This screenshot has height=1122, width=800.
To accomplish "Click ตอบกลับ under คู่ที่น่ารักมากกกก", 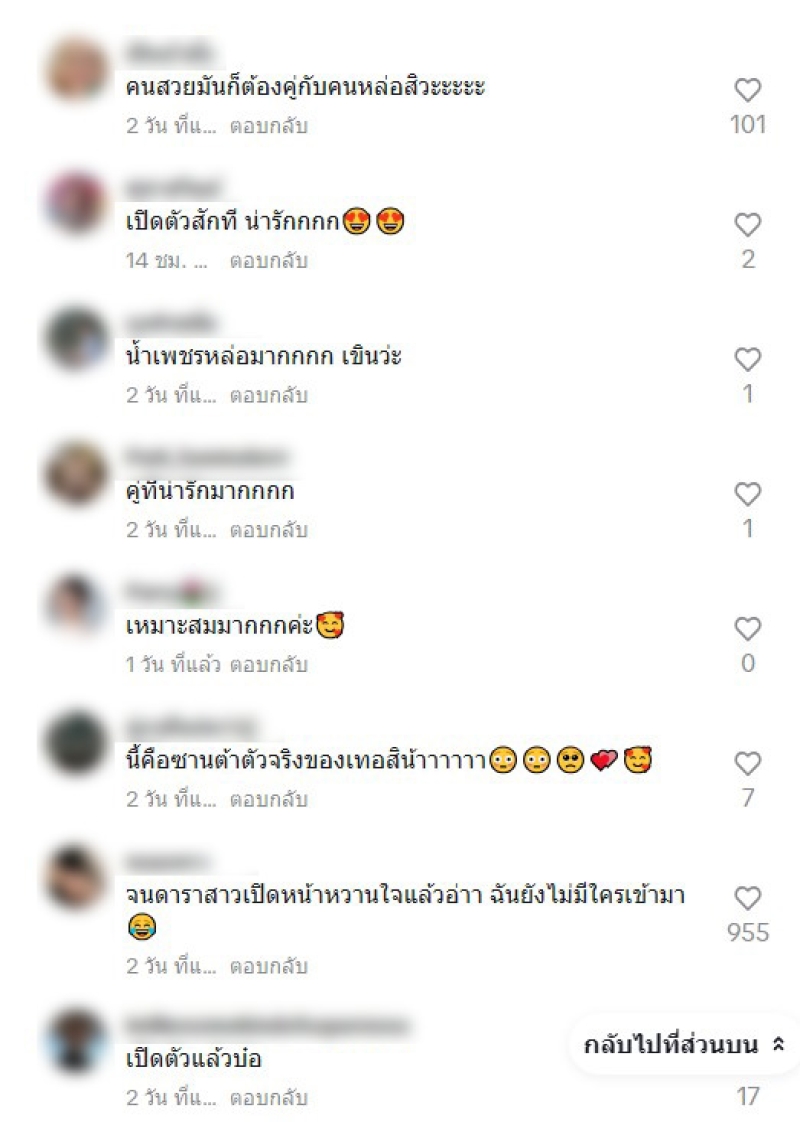I will pyautogui.click(x=268, y=530).
